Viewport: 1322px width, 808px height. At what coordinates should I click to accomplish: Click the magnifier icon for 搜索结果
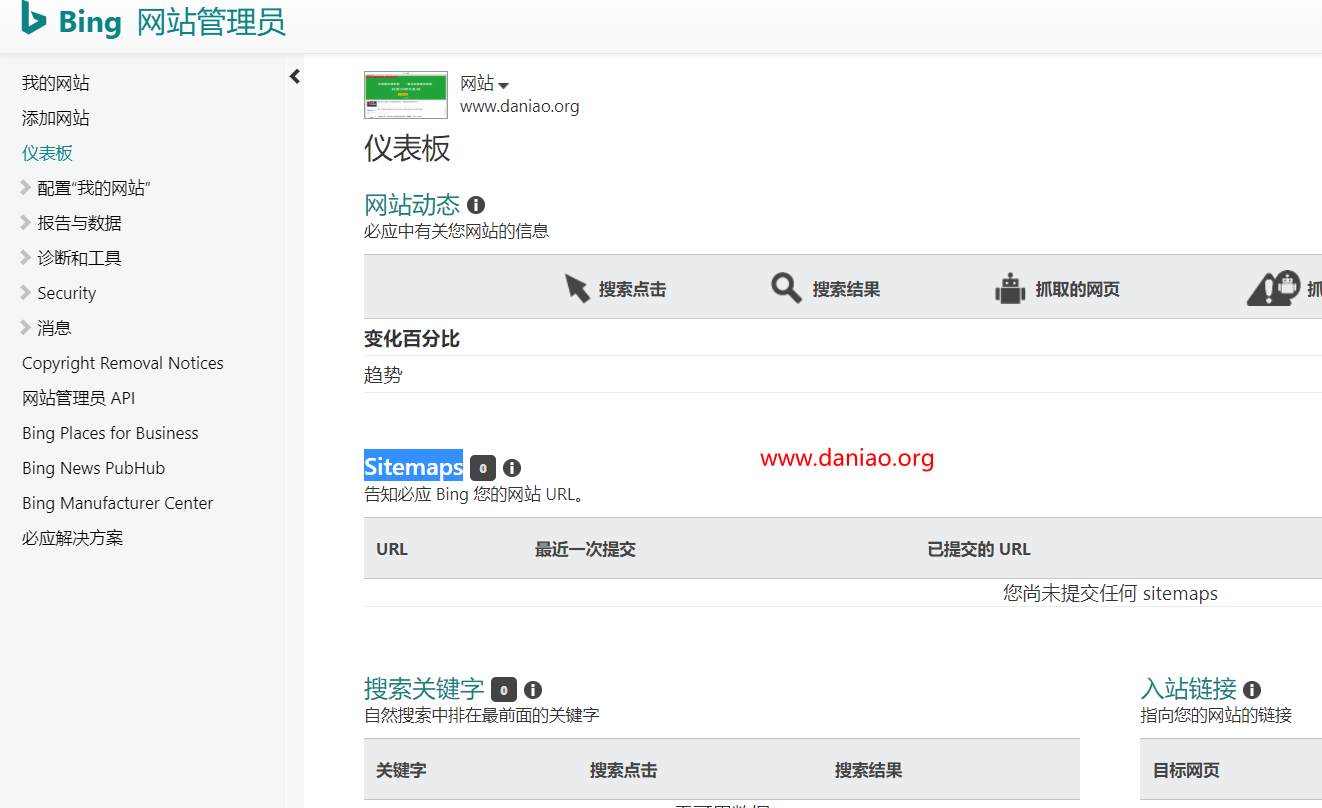(x=786, y=288)
